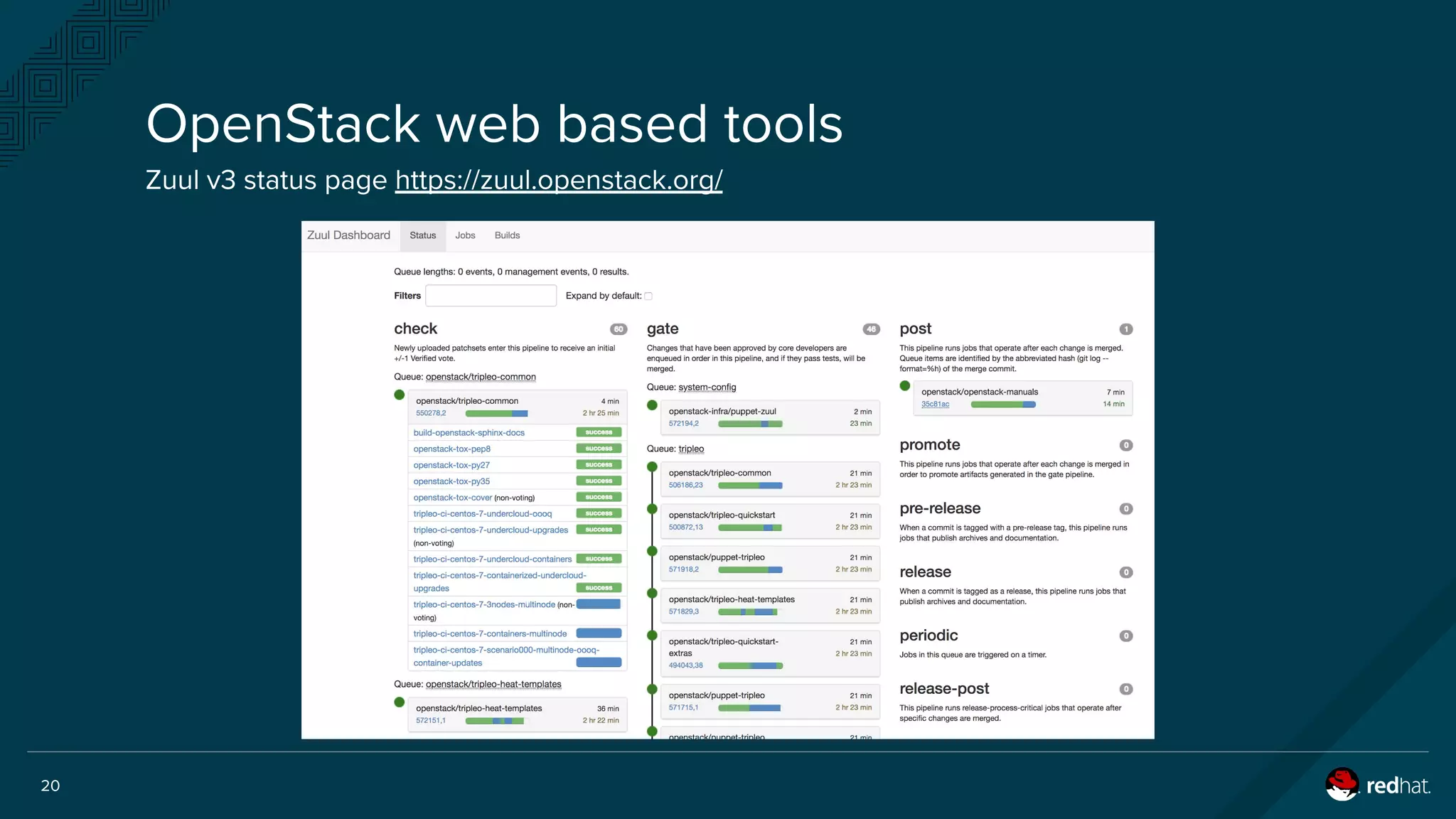The image size is (1456, 819).
Task: Collapse the openstack/tripleo-common change 550278,2 panel
Action: pyautogui.click(x=518, y=407)
